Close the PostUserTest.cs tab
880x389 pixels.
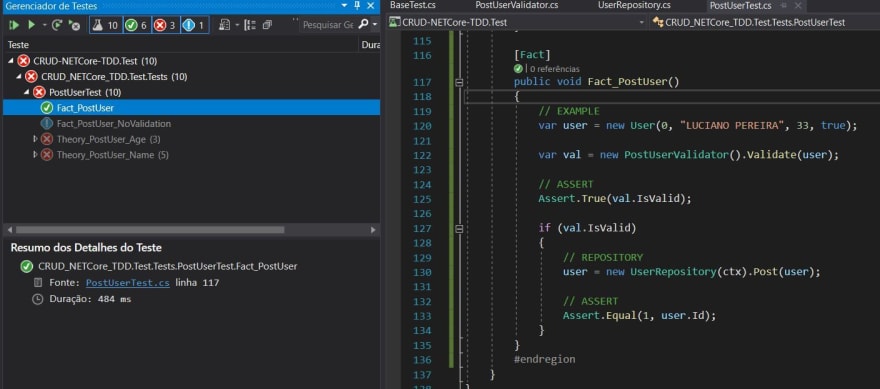tap(798, 6)
